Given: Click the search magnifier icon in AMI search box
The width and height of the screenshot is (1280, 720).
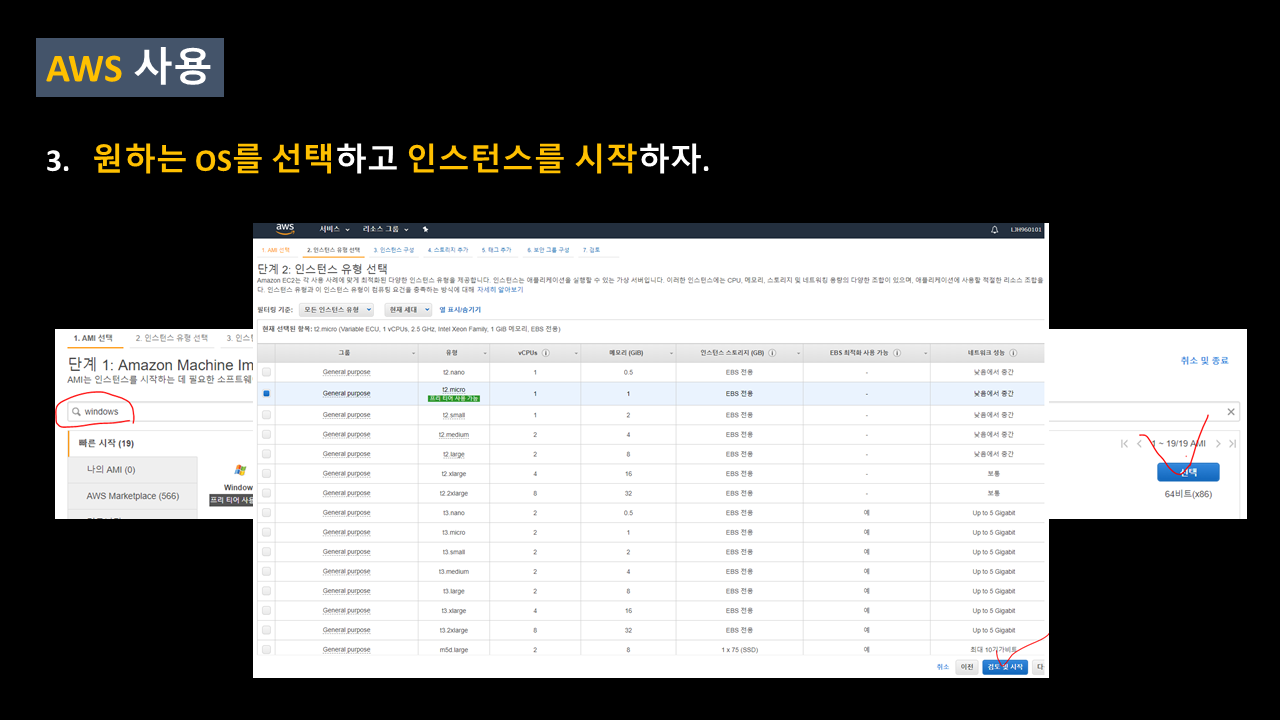Looking at the screenshot, I should (x=76, y=412).
